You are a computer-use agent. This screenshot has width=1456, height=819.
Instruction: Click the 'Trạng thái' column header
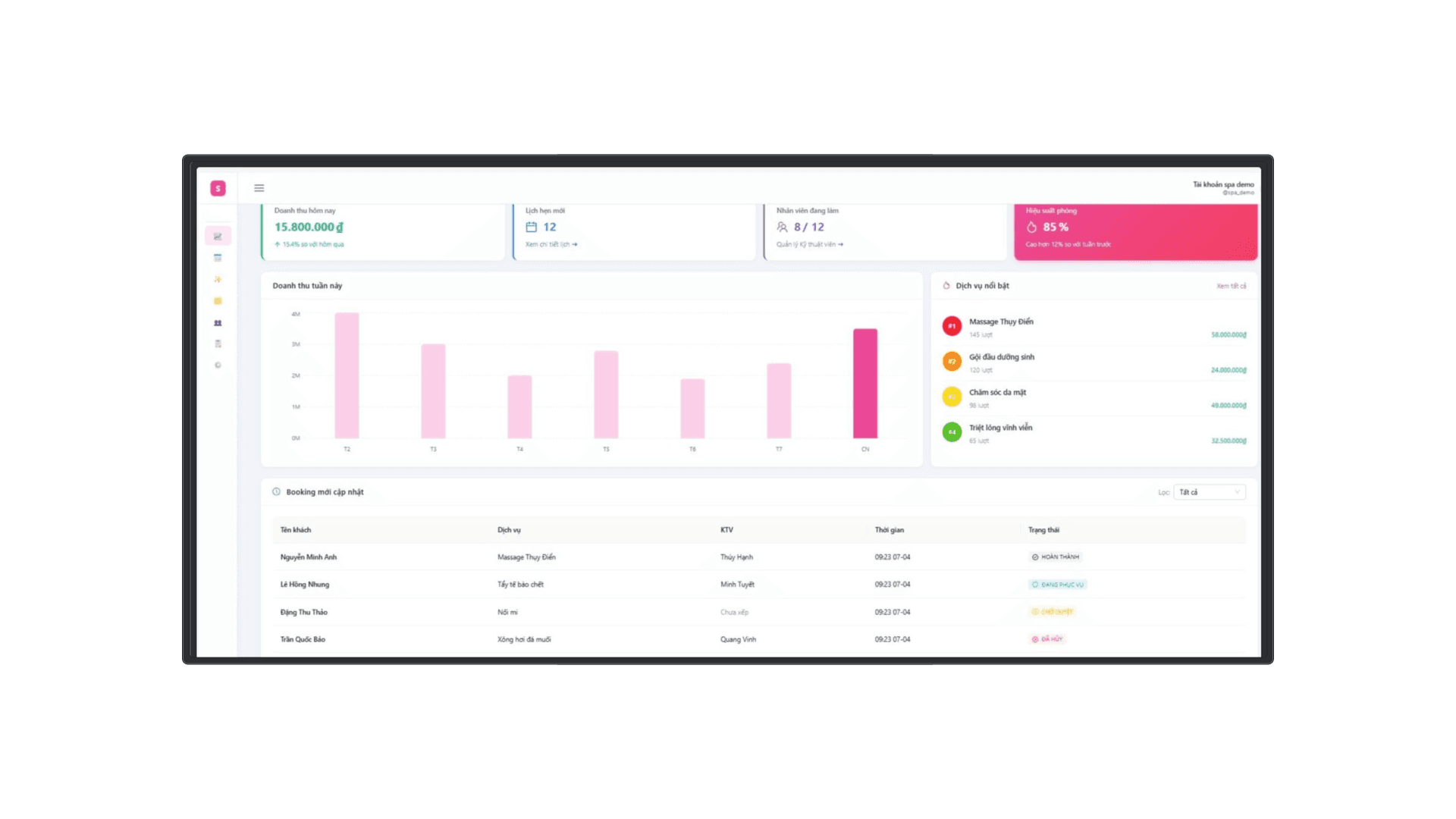coord(1043,530)
